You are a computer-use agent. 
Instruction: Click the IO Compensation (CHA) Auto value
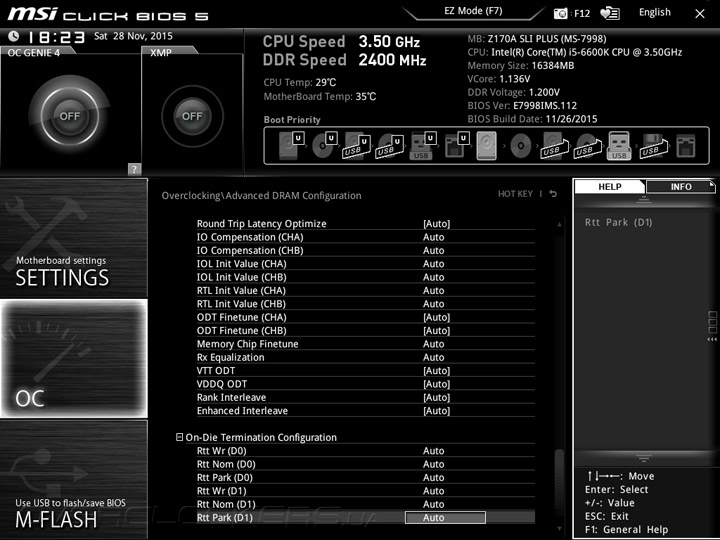[433, 237]
